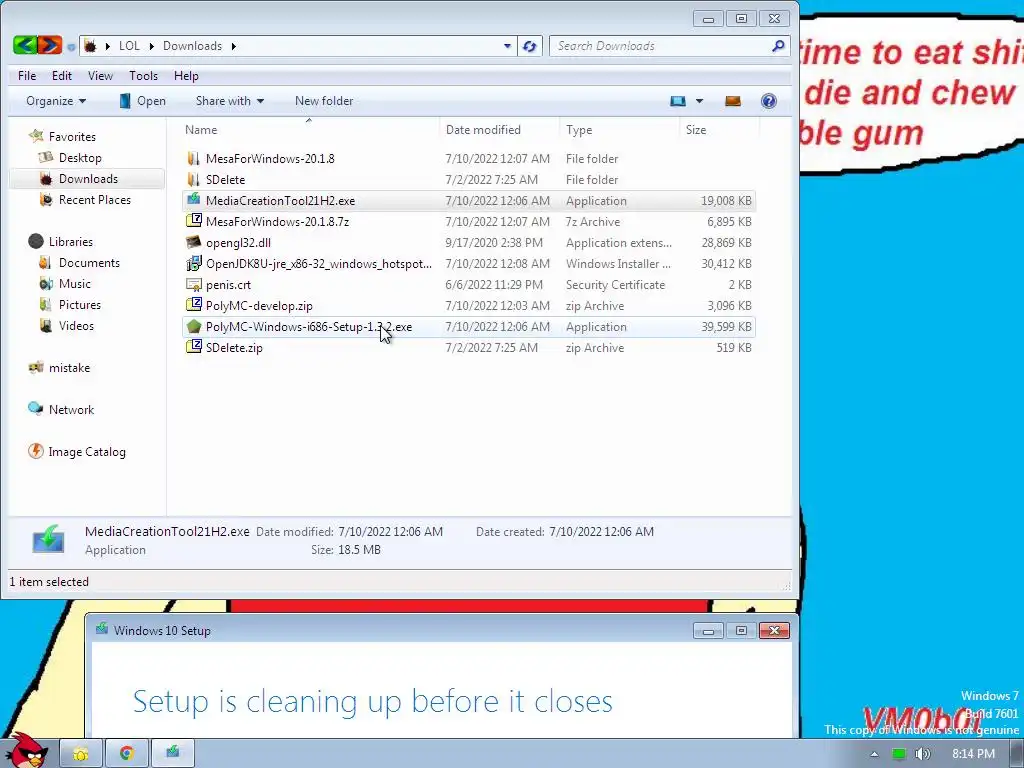Click the MesaForWindows-20.1.8 folder icon
1024x768 pixels.
193,159
